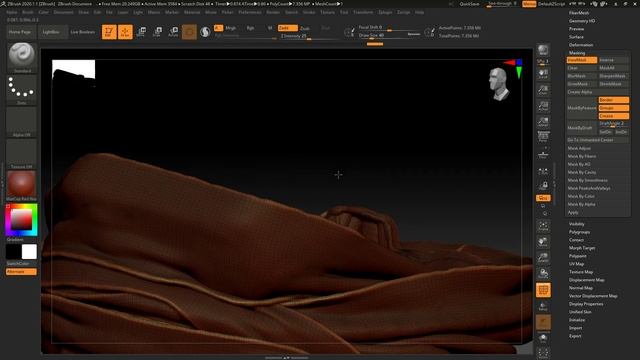This screenshot has width=640, height=360.
Task: Toggle the Floor grid icon
Action: coord(543,154)
